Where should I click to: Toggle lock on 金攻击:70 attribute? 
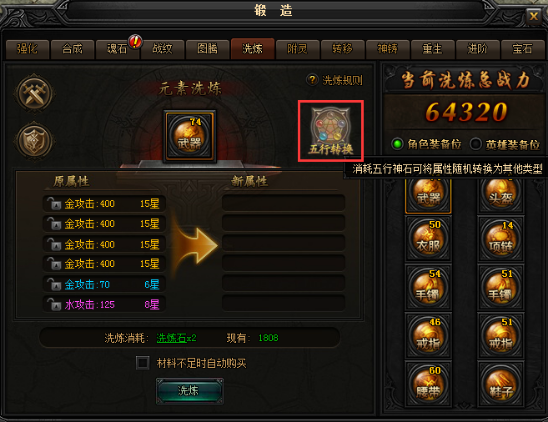coord(54,284)
